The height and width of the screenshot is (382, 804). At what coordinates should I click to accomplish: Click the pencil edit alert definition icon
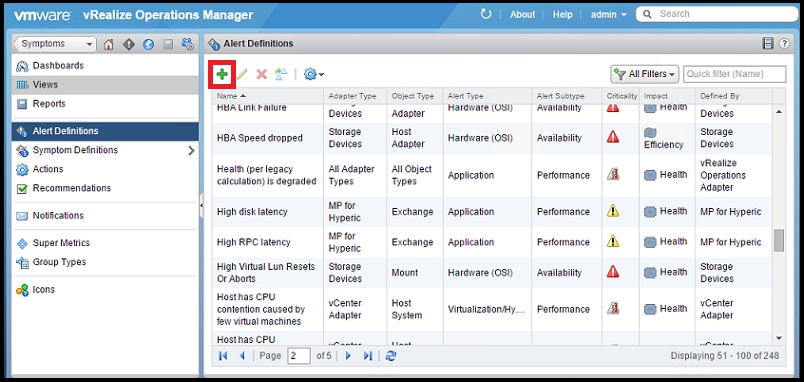pos(242,74)
